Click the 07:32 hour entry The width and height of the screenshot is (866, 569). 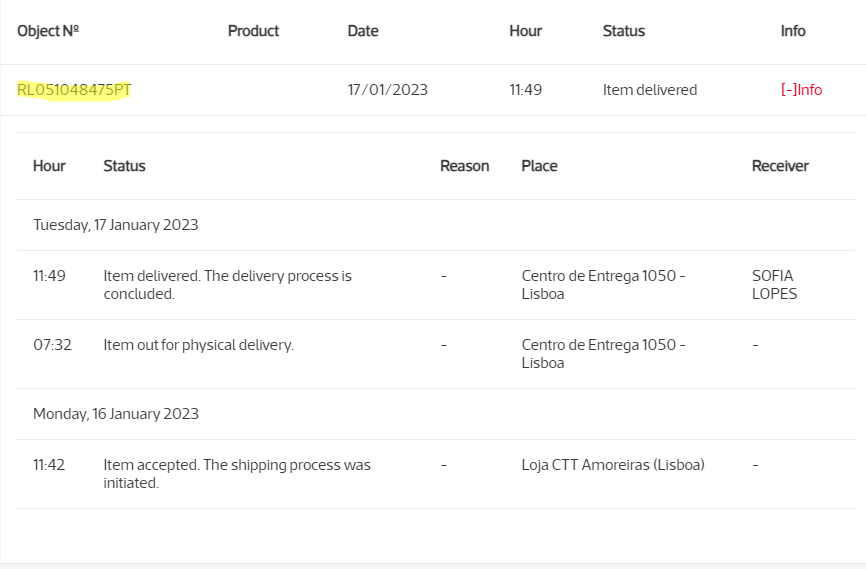tap(50, 345)
